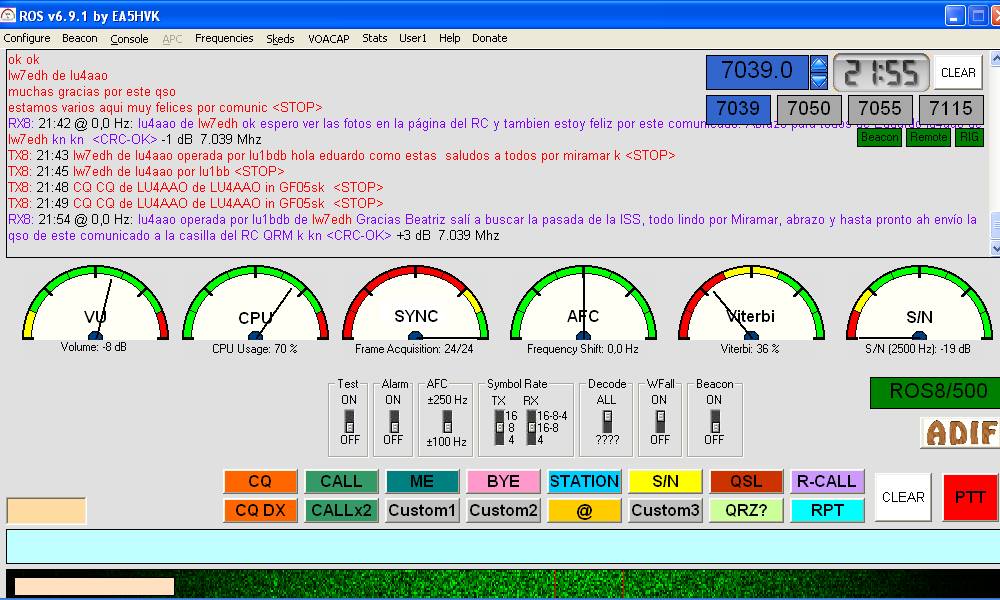Switch the RX symbol rate slider

531,427
